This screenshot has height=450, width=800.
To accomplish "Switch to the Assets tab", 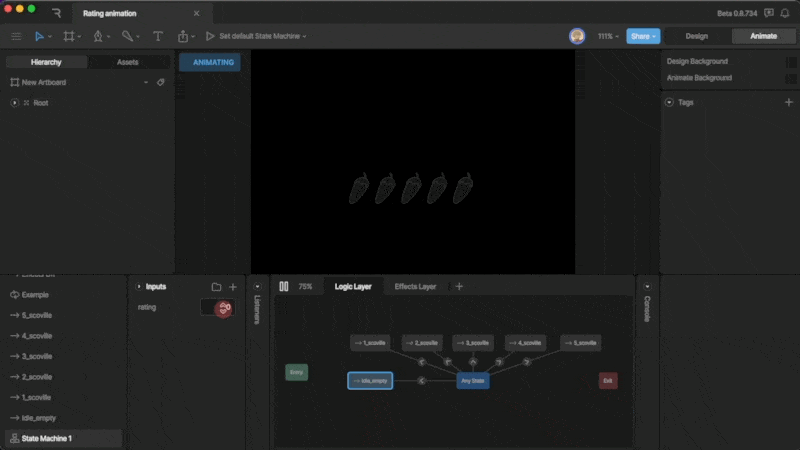I will point(128,62).
